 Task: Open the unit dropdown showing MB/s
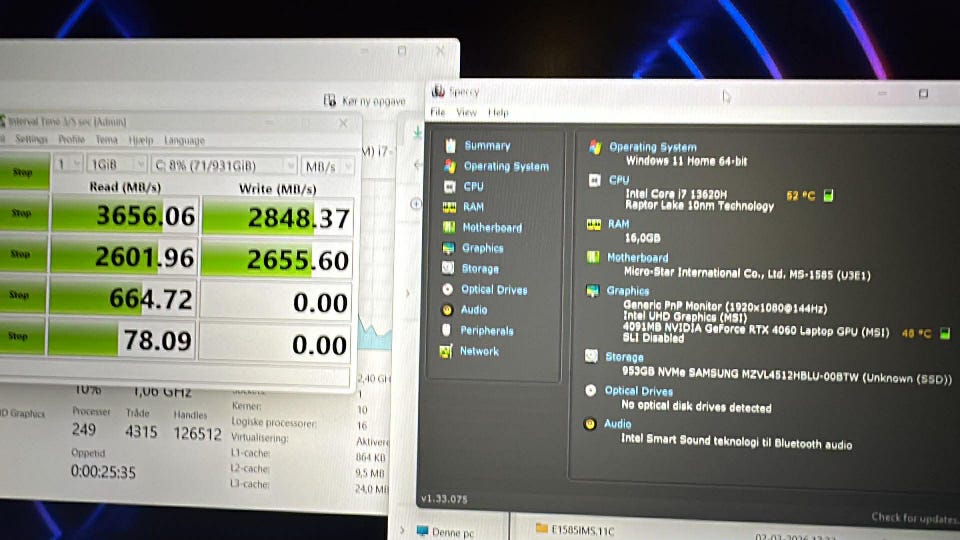tap(328, 167)
